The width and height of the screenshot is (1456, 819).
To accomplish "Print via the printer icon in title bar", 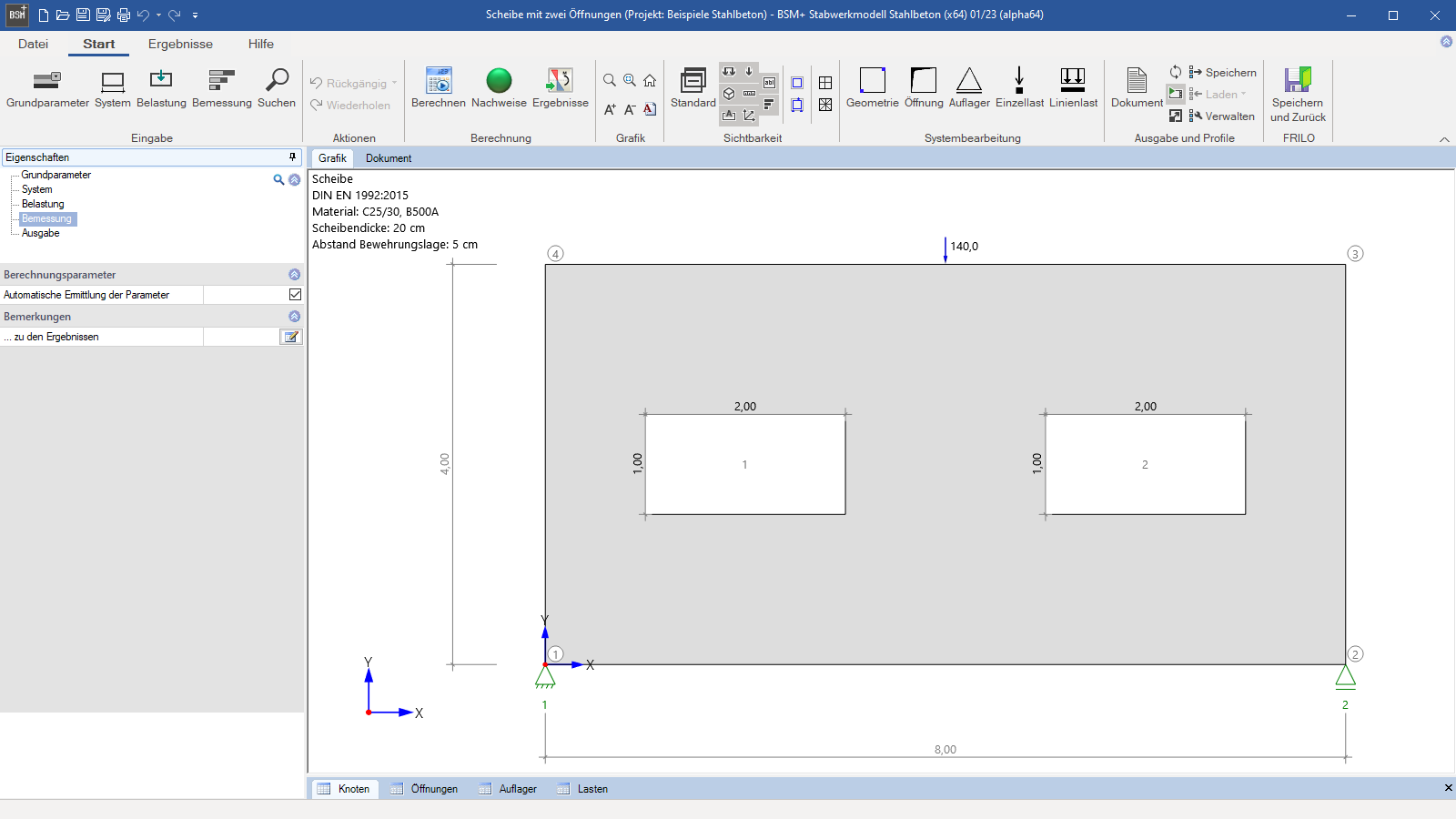I will point(124,15).
